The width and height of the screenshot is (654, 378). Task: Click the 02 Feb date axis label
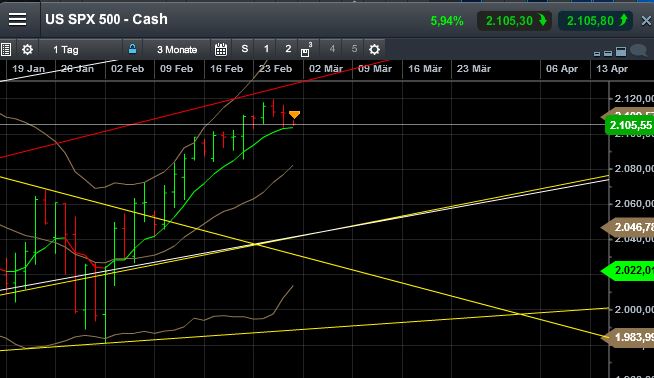[x=127, y=69]
